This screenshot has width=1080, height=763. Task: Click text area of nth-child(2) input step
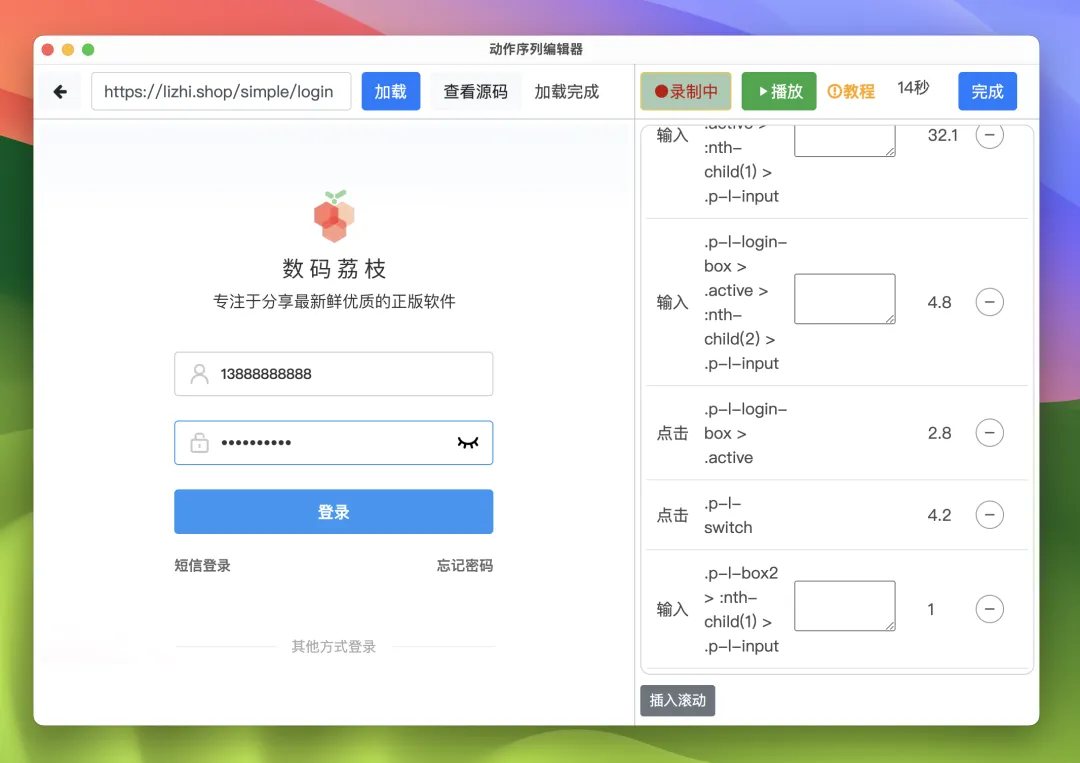tap(844, 299)
